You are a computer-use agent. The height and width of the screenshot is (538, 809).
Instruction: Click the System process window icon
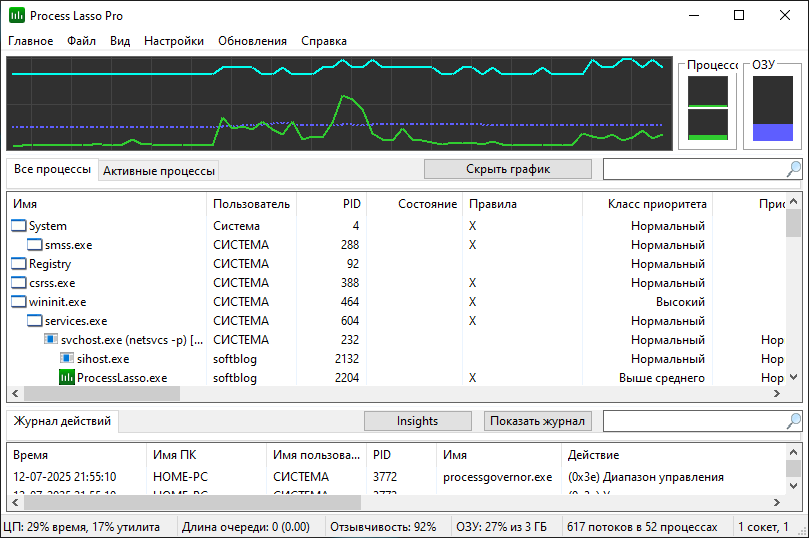click(19, 225)
